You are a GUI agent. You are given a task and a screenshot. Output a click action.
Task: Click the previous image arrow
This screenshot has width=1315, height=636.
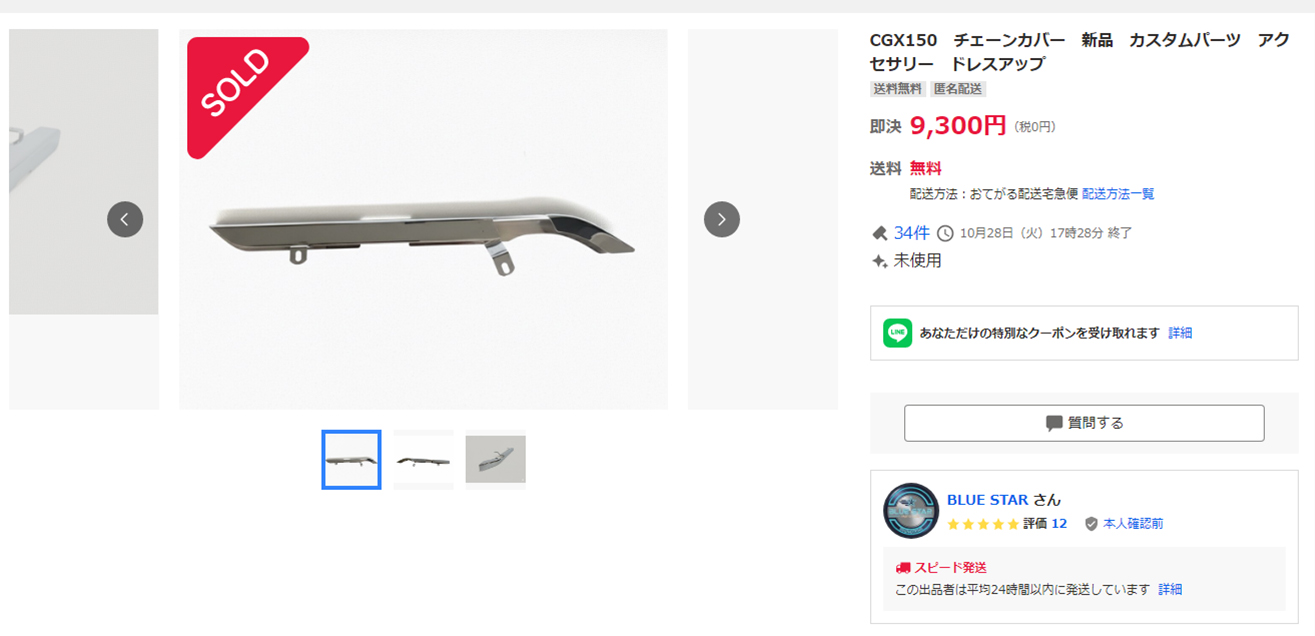(125, 219)
